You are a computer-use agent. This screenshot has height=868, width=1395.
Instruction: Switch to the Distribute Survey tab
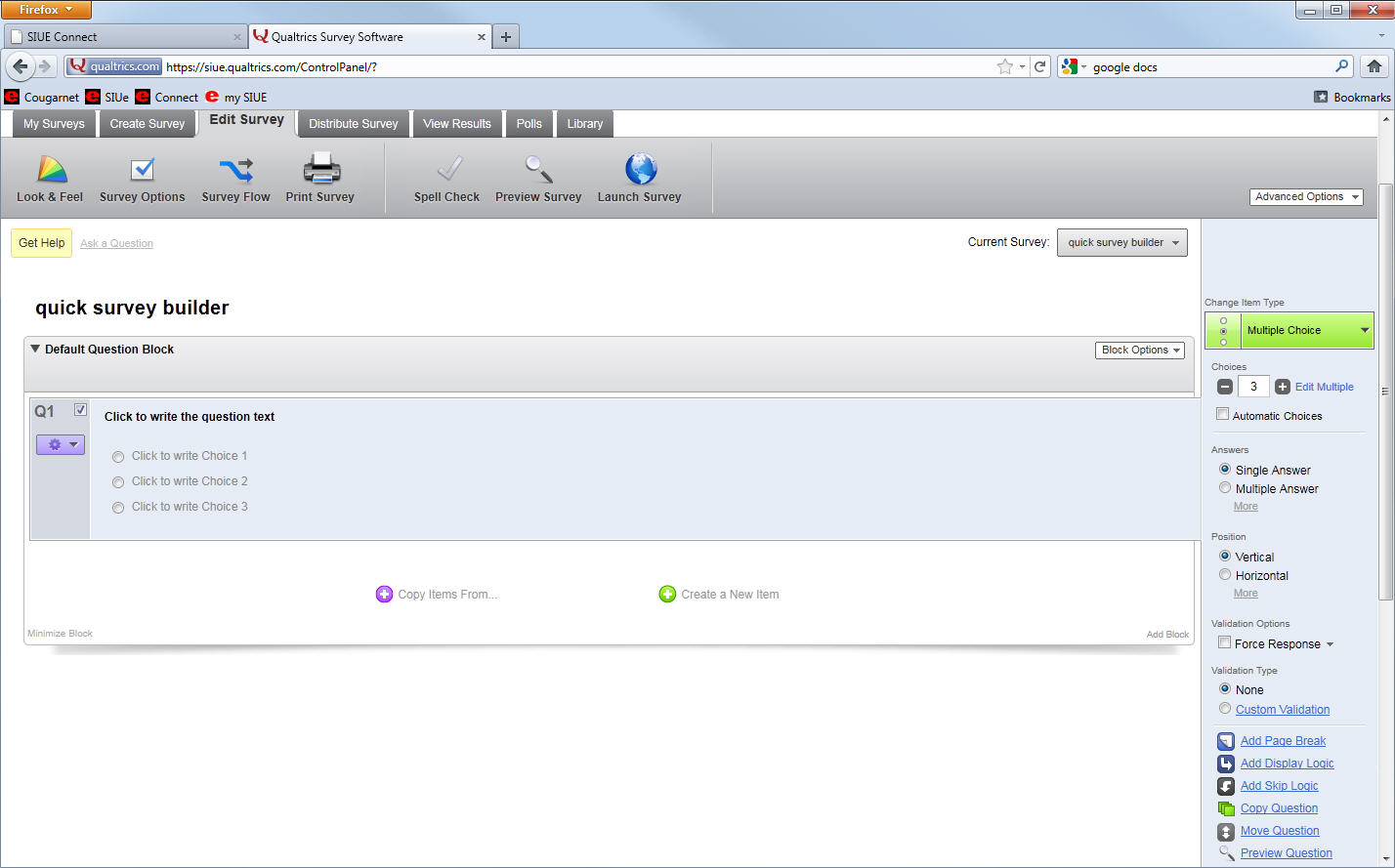[x=353, y=124]
